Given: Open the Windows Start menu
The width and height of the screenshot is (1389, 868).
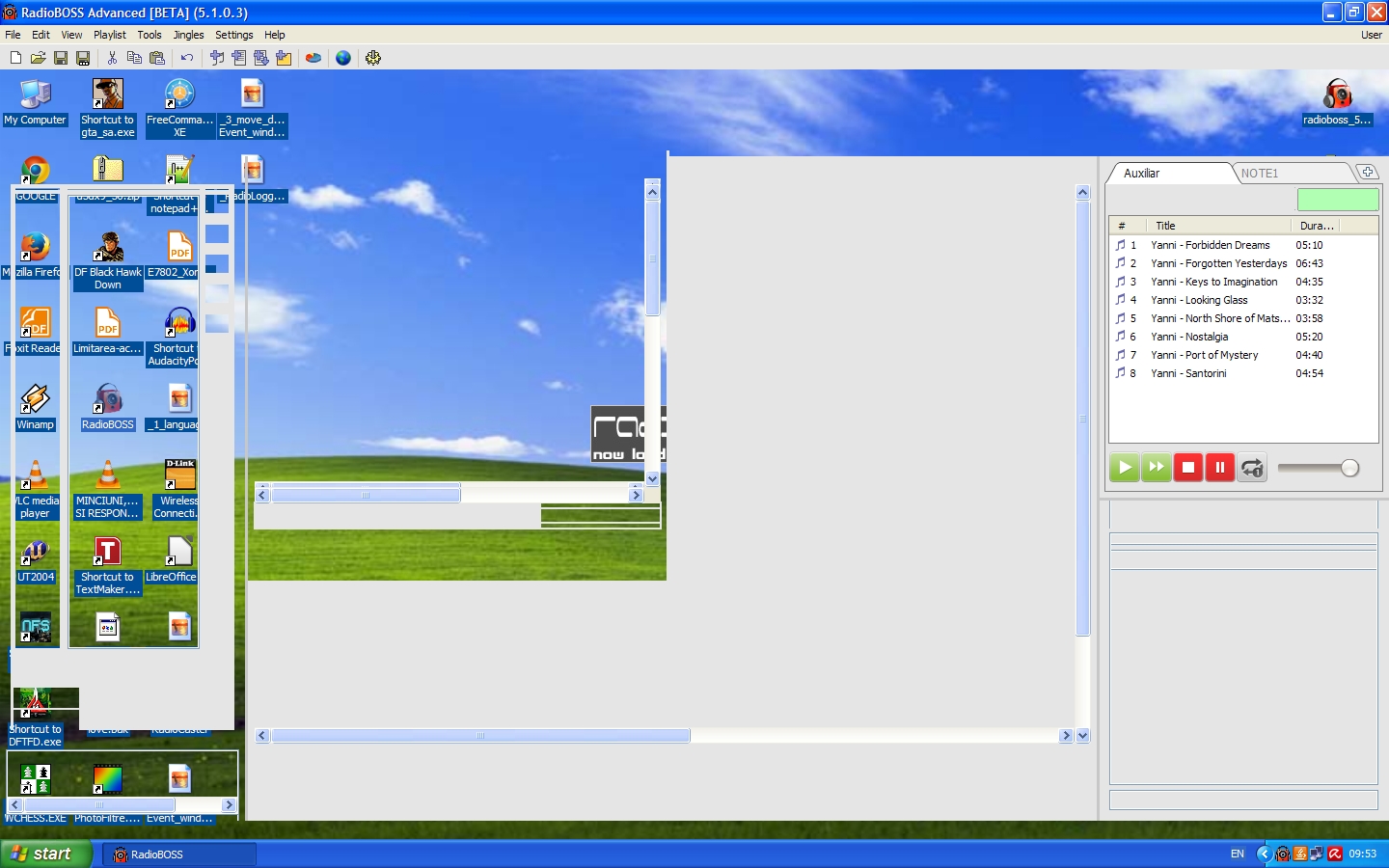Looking at the screenshot, I should [46, 854].
